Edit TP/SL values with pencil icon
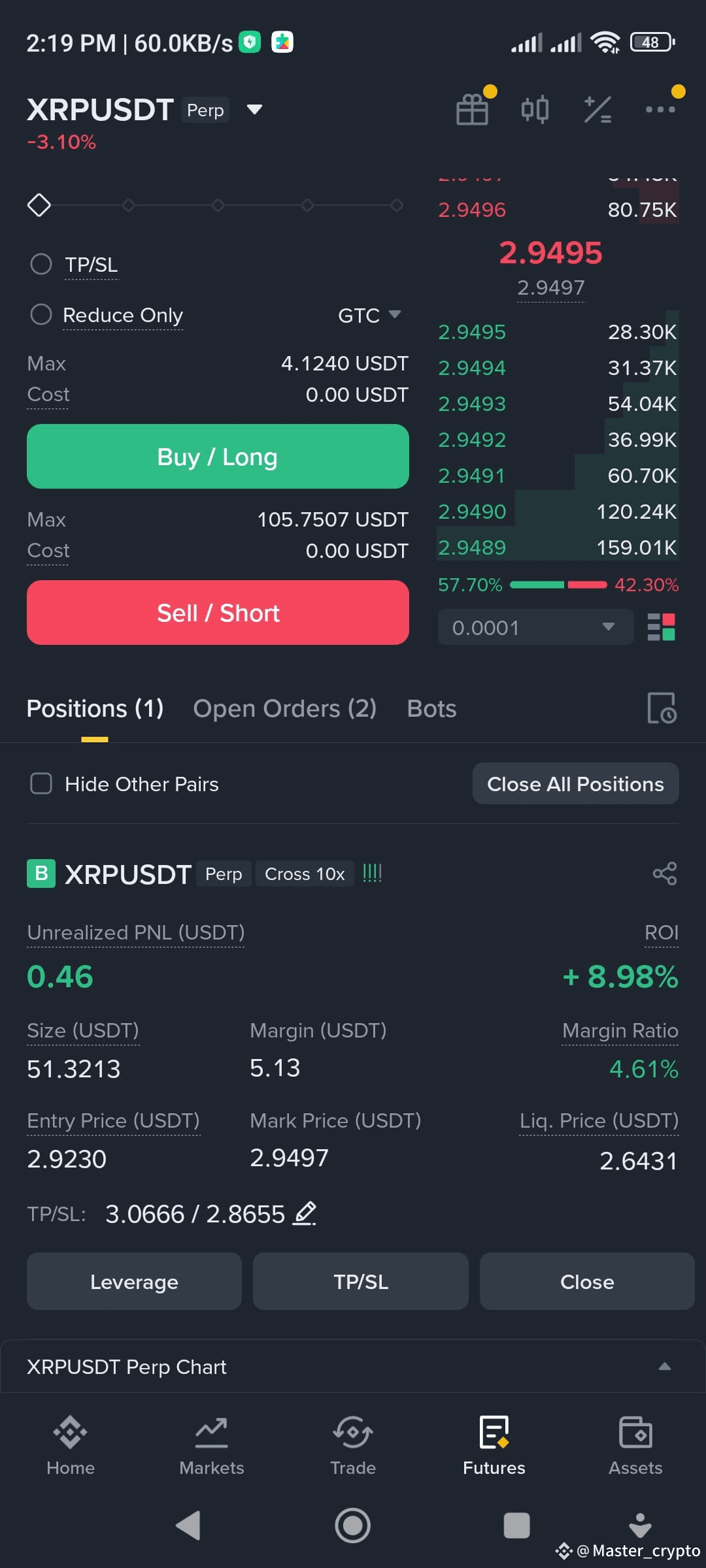Screen dimensions: 706x1568 (x=305, y=1213)
